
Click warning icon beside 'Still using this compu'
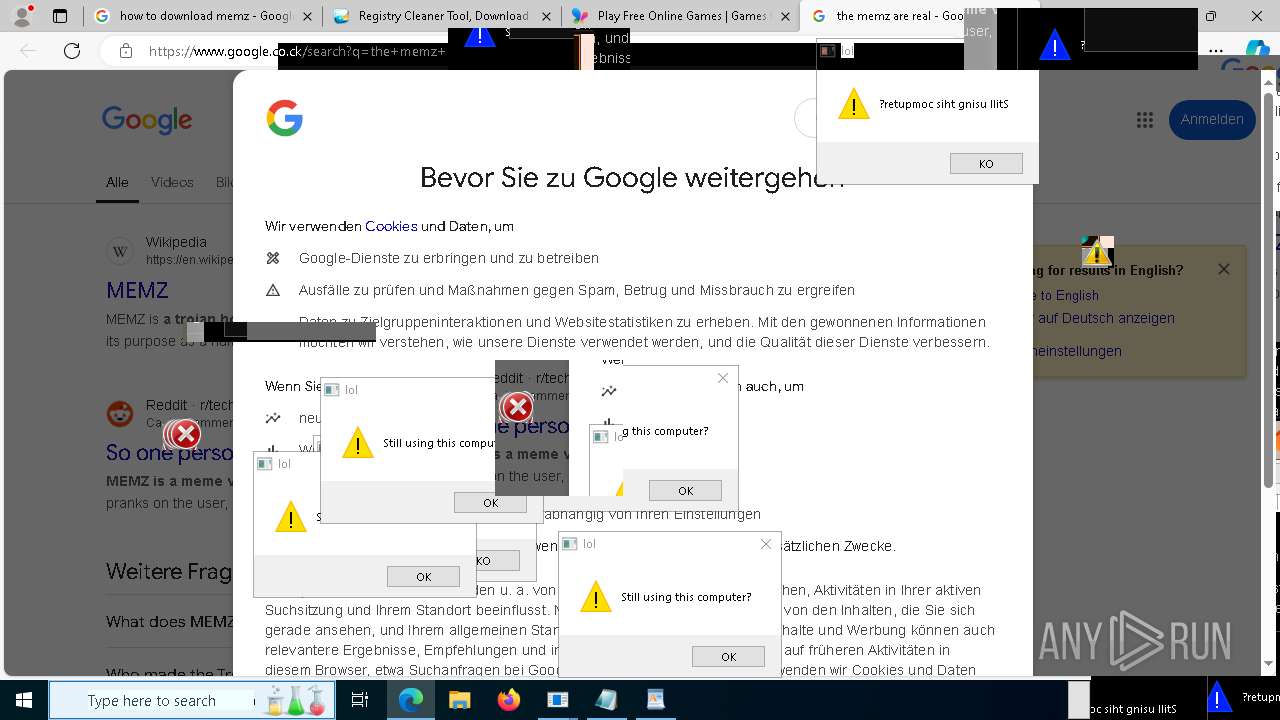pos(358,443)
